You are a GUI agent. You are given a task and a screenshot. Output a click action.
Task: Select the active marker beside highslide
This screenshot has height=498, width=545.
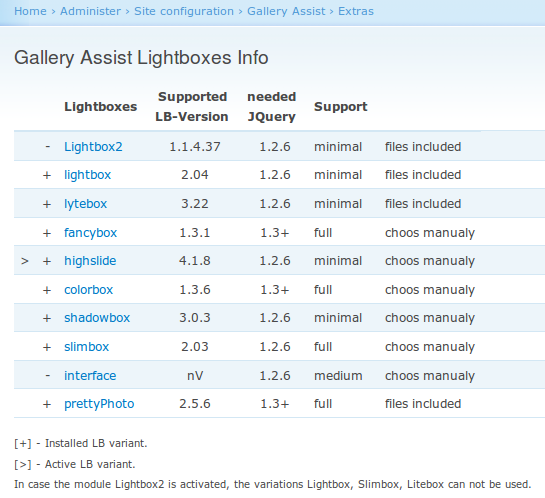click(24, 261)
